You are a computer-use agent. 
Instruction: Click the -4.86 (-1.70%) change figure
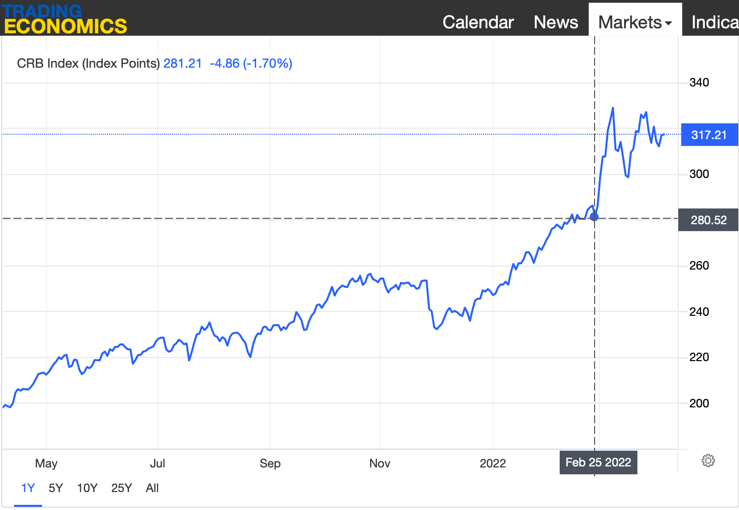[251, 63]
